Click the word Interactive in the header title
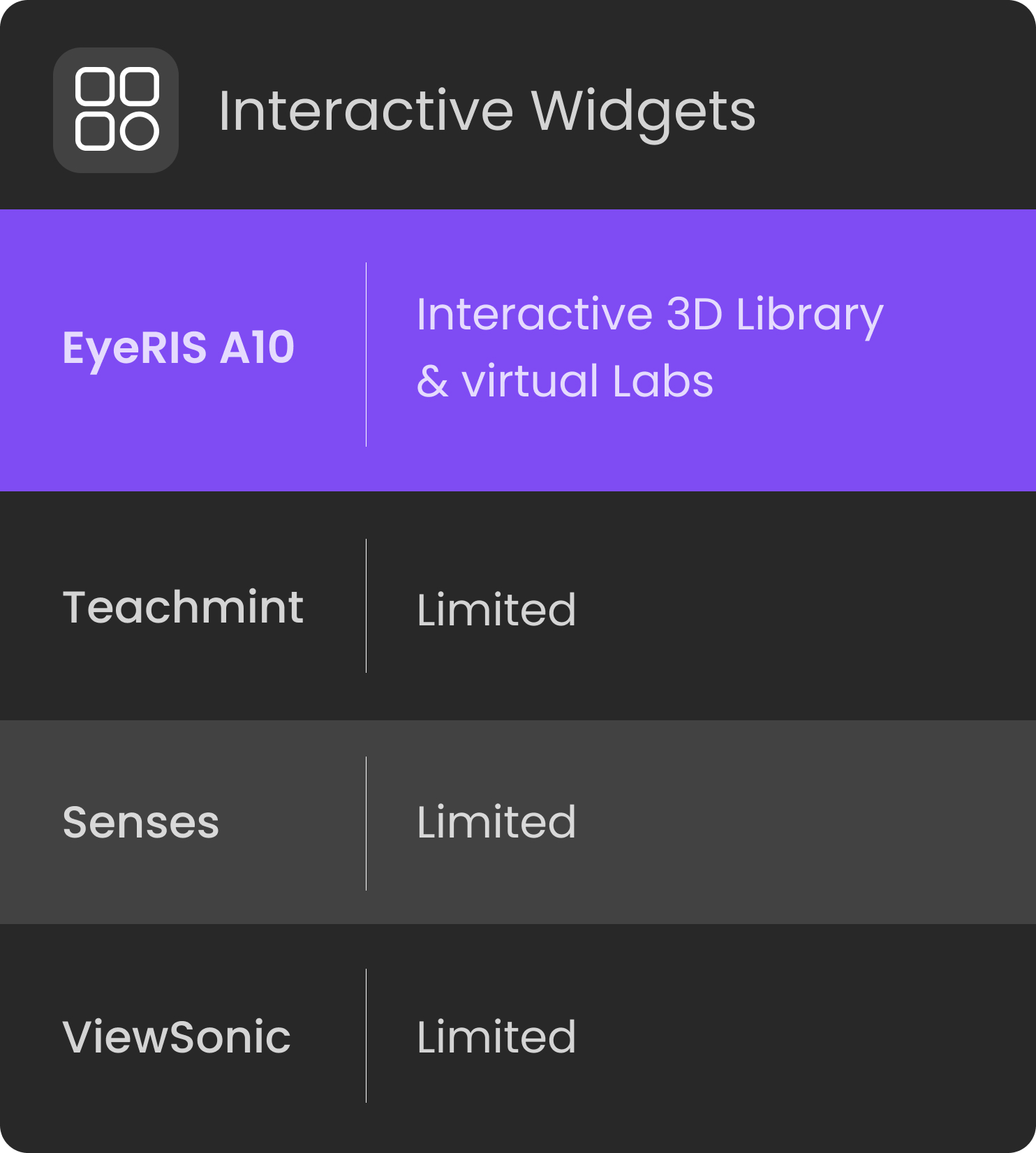The height and width of the screenshot is (1153, 1036). point(366,111)
